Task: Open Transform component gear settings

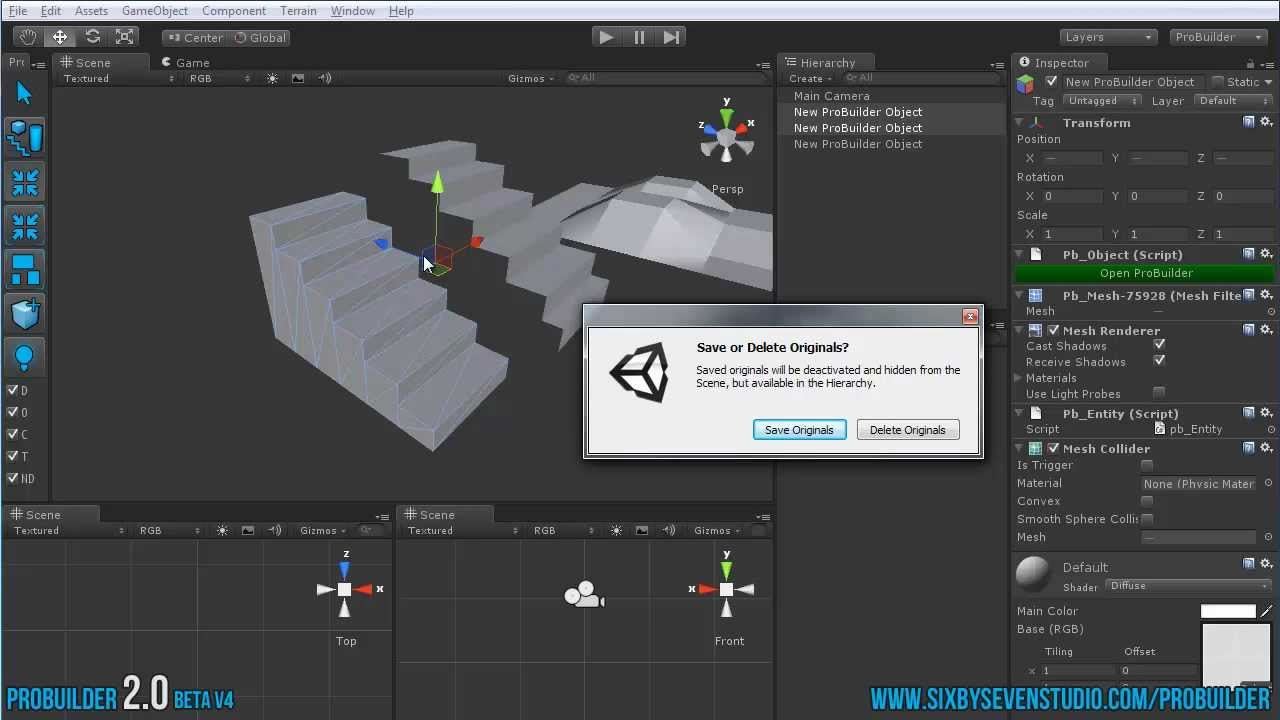Action: (x=1266, y=122)
